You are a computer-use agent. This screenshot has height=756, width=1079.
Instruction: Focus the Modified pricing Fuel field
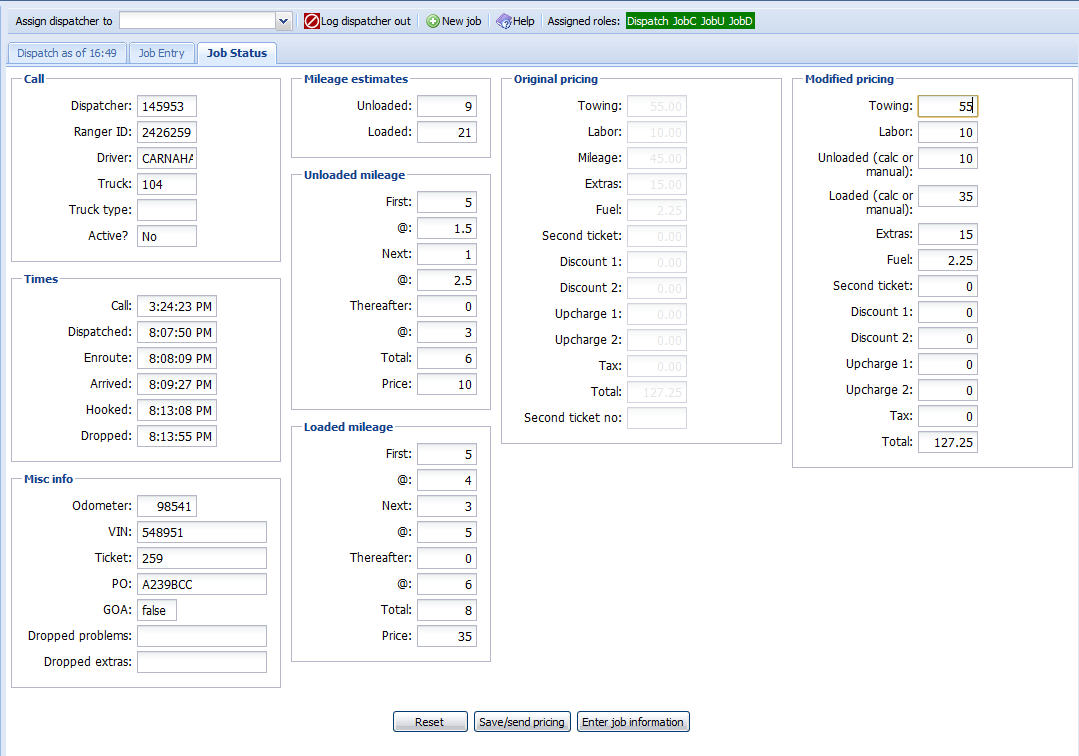tap(947, 261)
